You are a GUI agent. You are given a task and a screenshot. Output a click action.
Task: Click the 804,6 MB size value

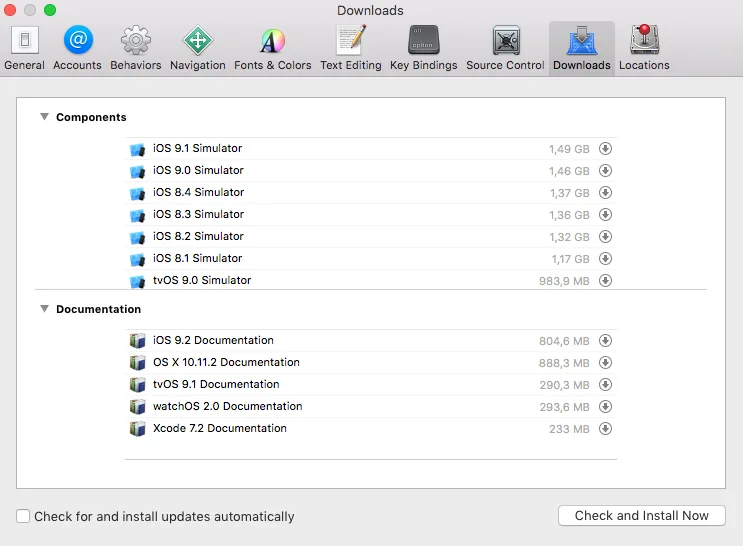point(564,341)
